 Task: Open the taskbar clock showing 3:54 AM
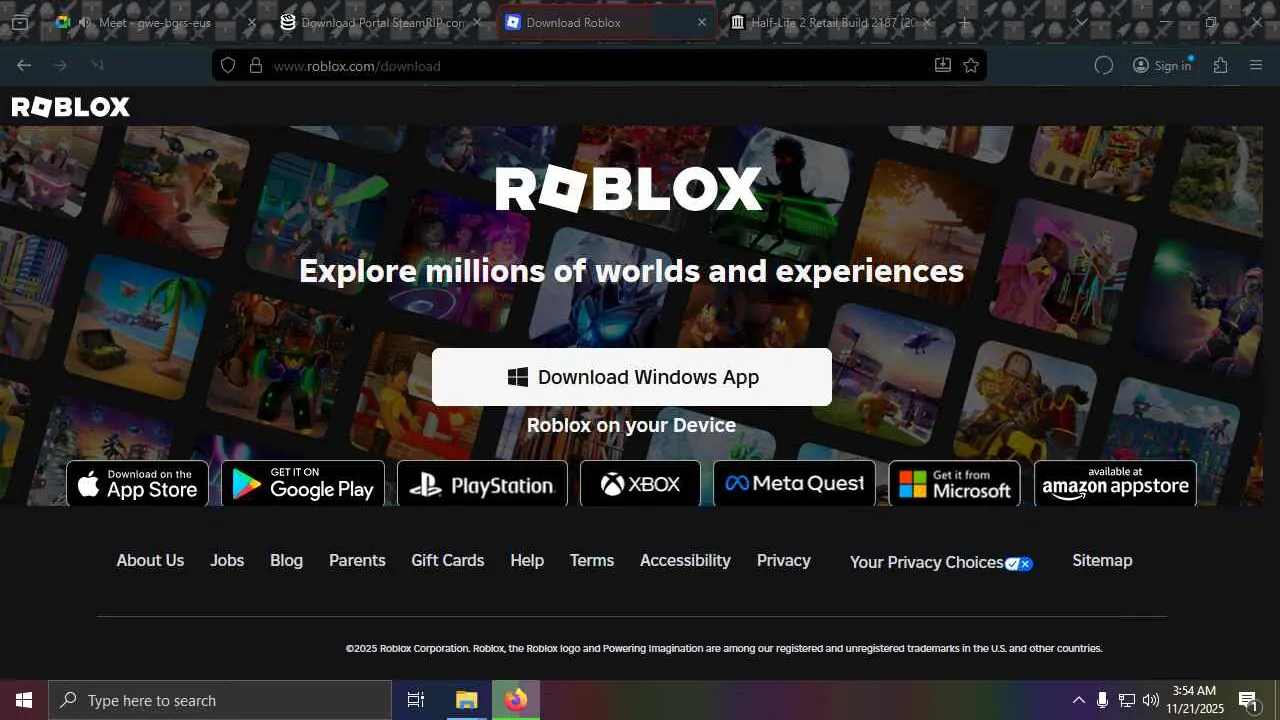pos(1194,700)
